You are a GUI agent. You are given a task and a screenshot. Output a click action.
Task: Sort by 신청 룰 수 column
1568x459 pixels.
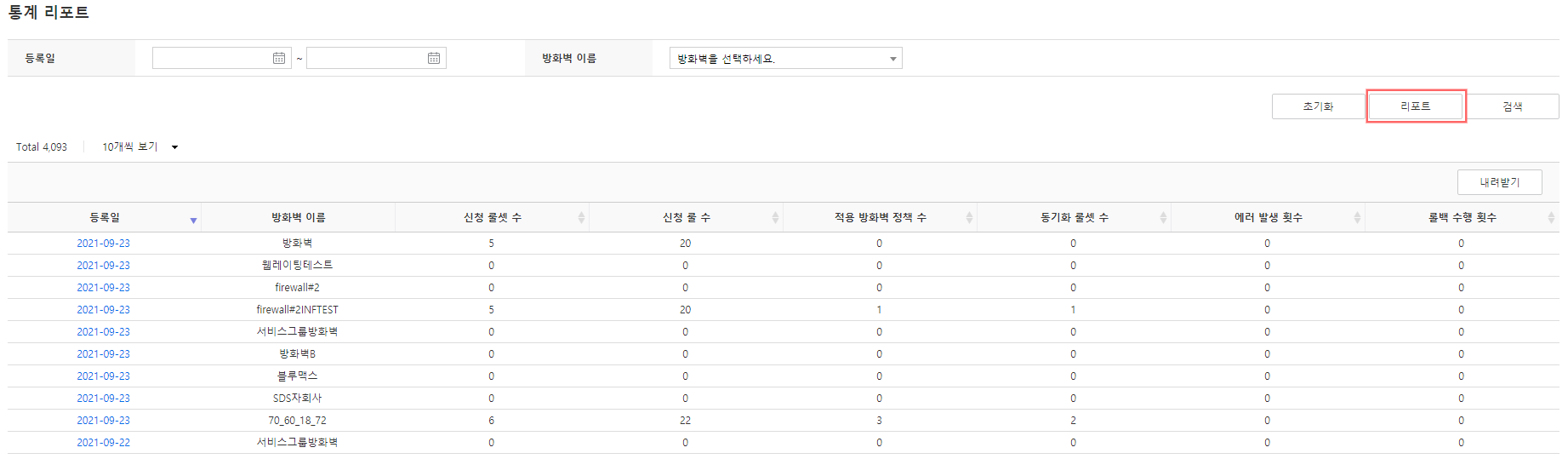coord(775,218)
